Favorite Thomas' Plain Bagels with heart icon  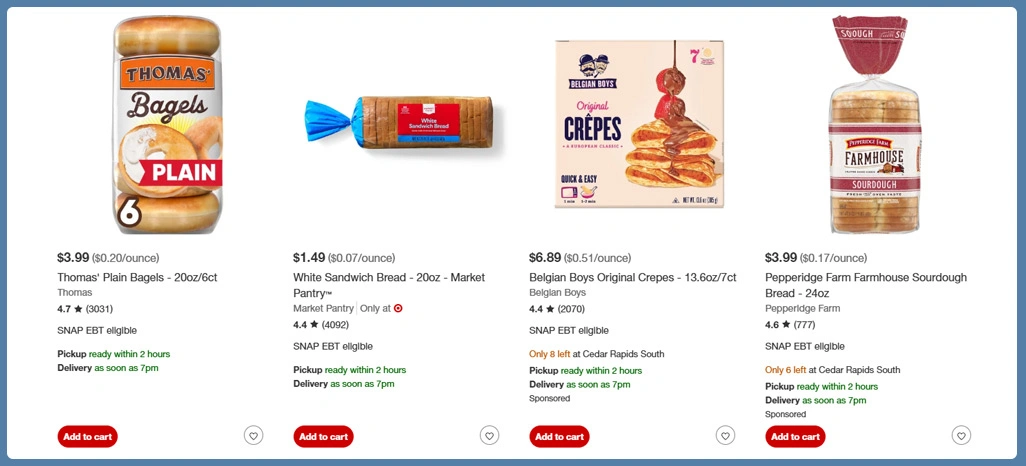[x=253, y=436]
